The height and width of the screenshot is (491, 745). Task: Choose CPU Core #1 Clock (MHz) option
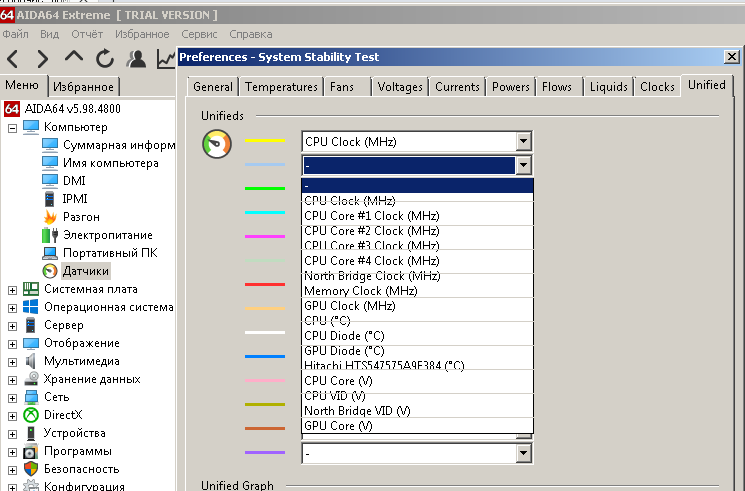[417, 216]
